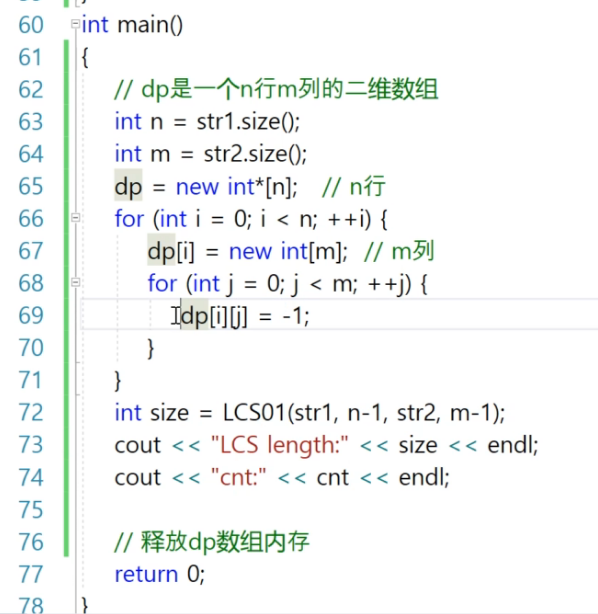This screenshot has height=614, width=598.
Task: Collapse the main() function fold marker
Action: point(75,24)
